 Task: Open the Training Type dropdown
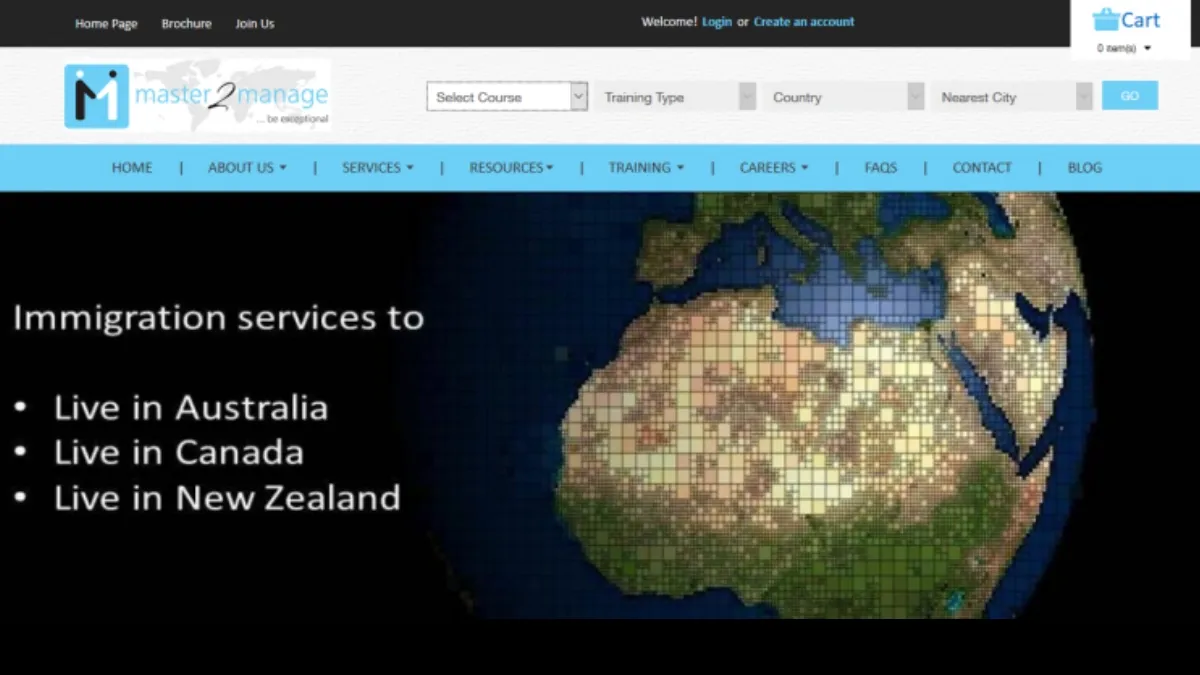(675, 97)
